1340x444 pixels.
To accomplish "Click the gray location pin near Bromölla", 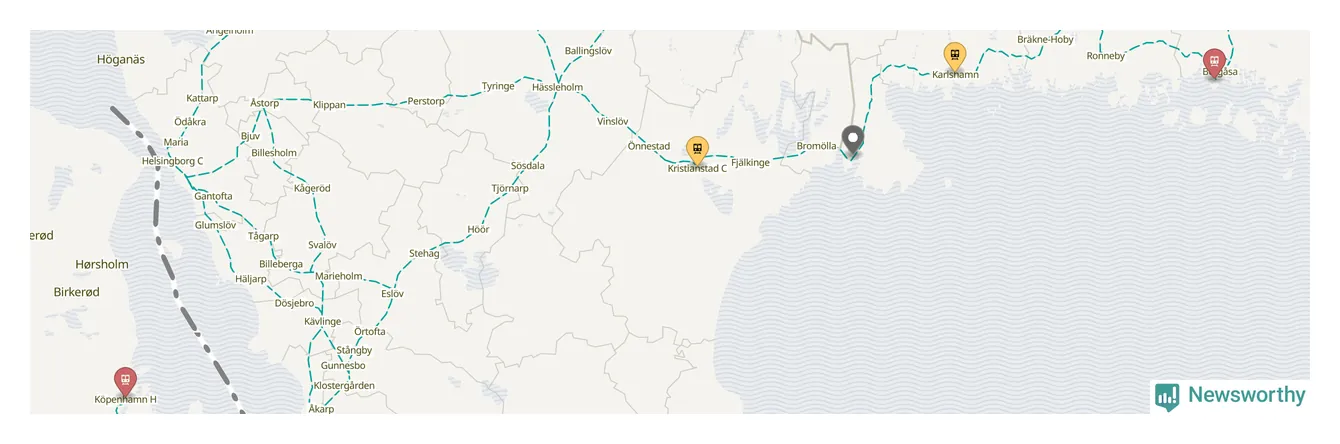I will pos(853,141).
